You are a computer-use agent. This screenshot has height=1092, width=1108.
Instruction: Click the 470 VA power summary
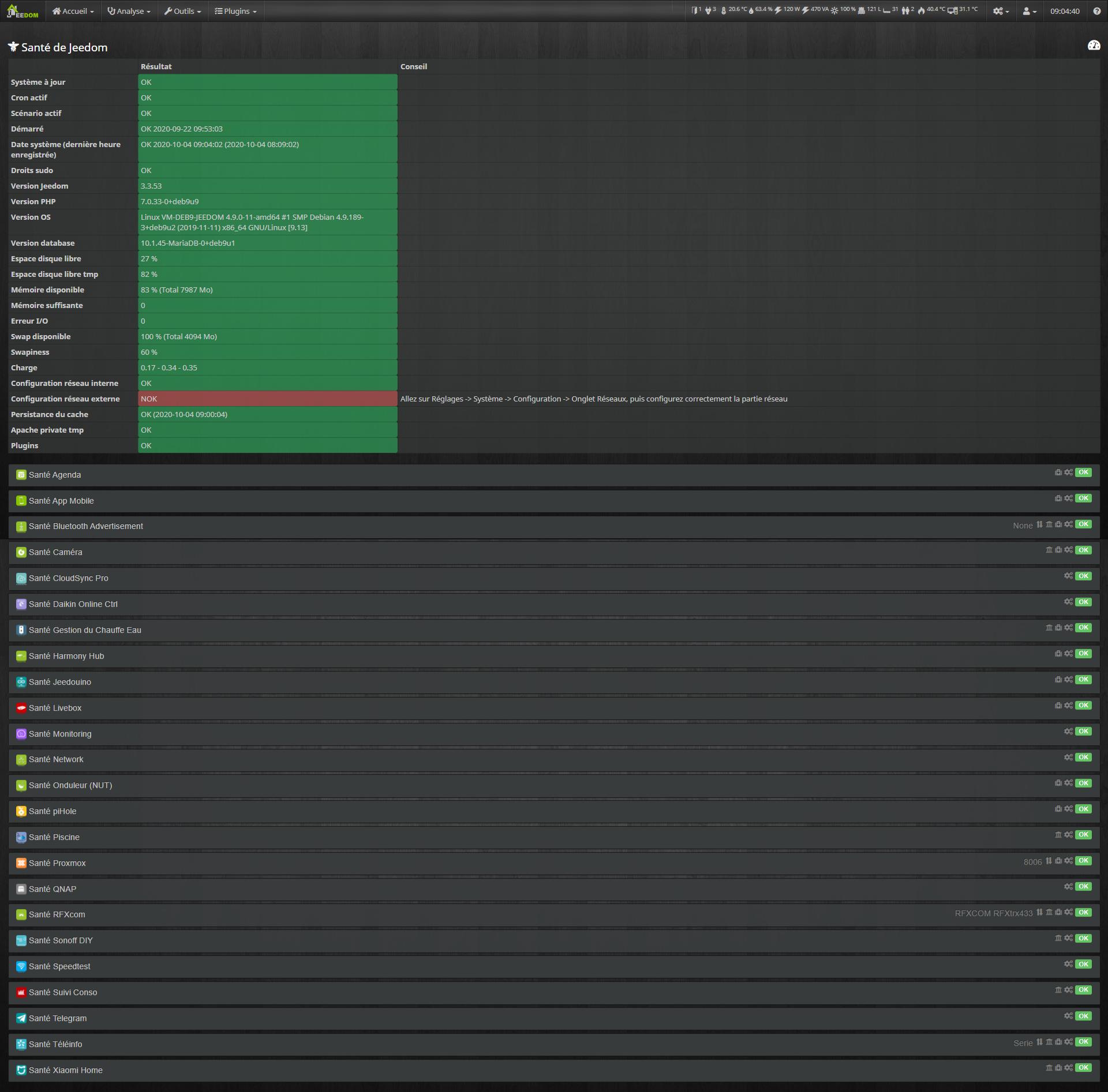point(815,10)
